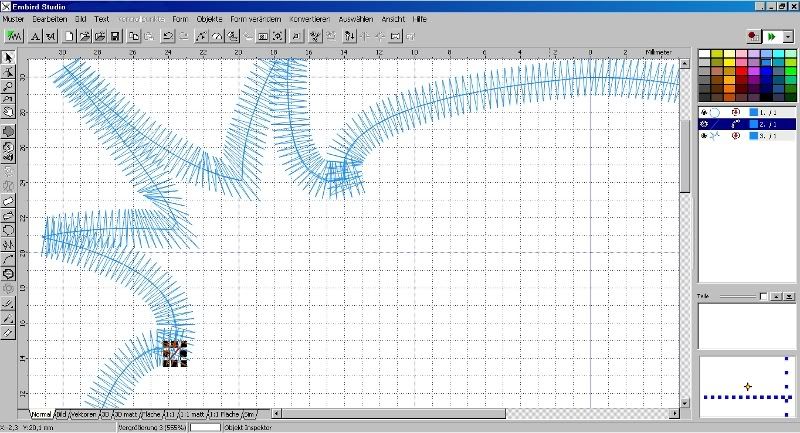Click the Save floppy disk icon
This screenshot has height=433, width=800.
pyautogui.click(x=115, y=36)
